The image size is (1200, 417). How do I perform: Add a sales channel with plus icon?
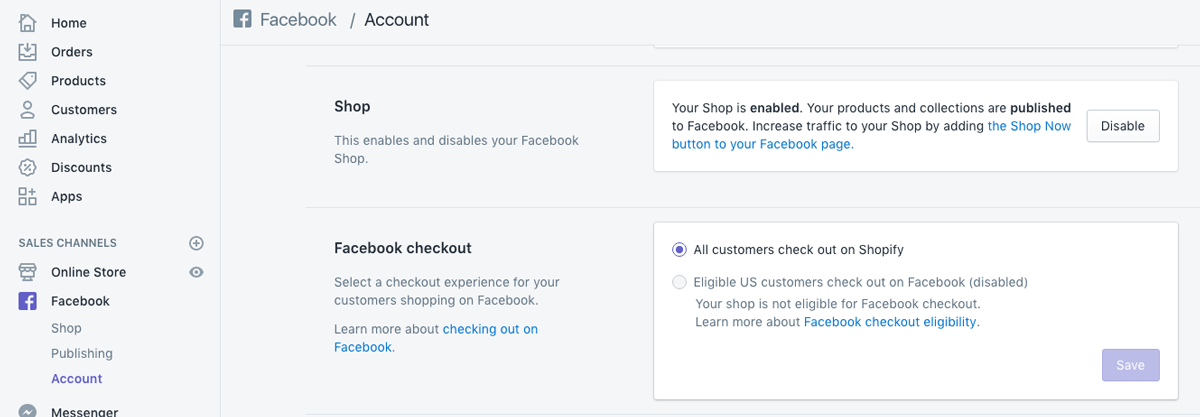[197, 243]
